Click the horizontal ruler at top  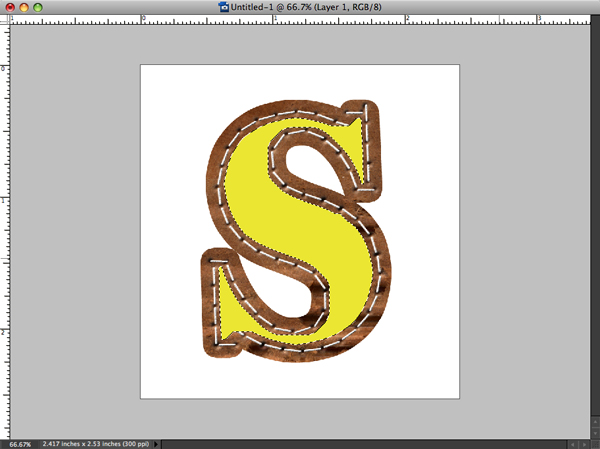click(x=300, y=19)
